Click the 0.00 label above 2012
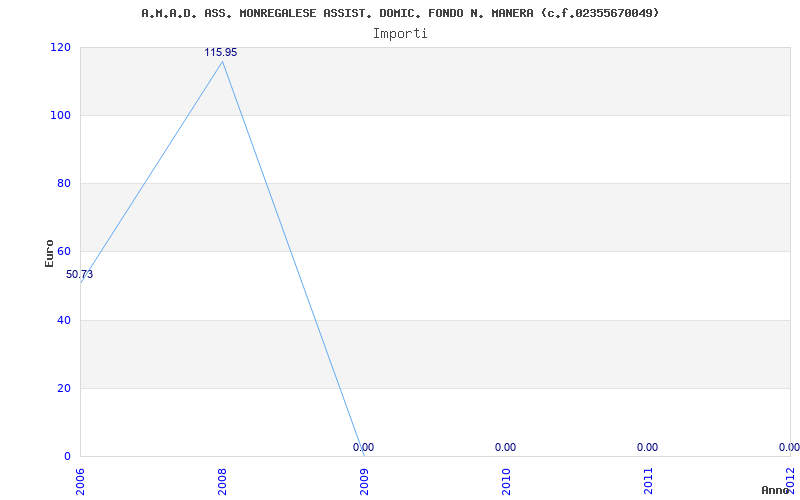Image resolution: width=800 pixels, height=500 pixels. (789, 447)
